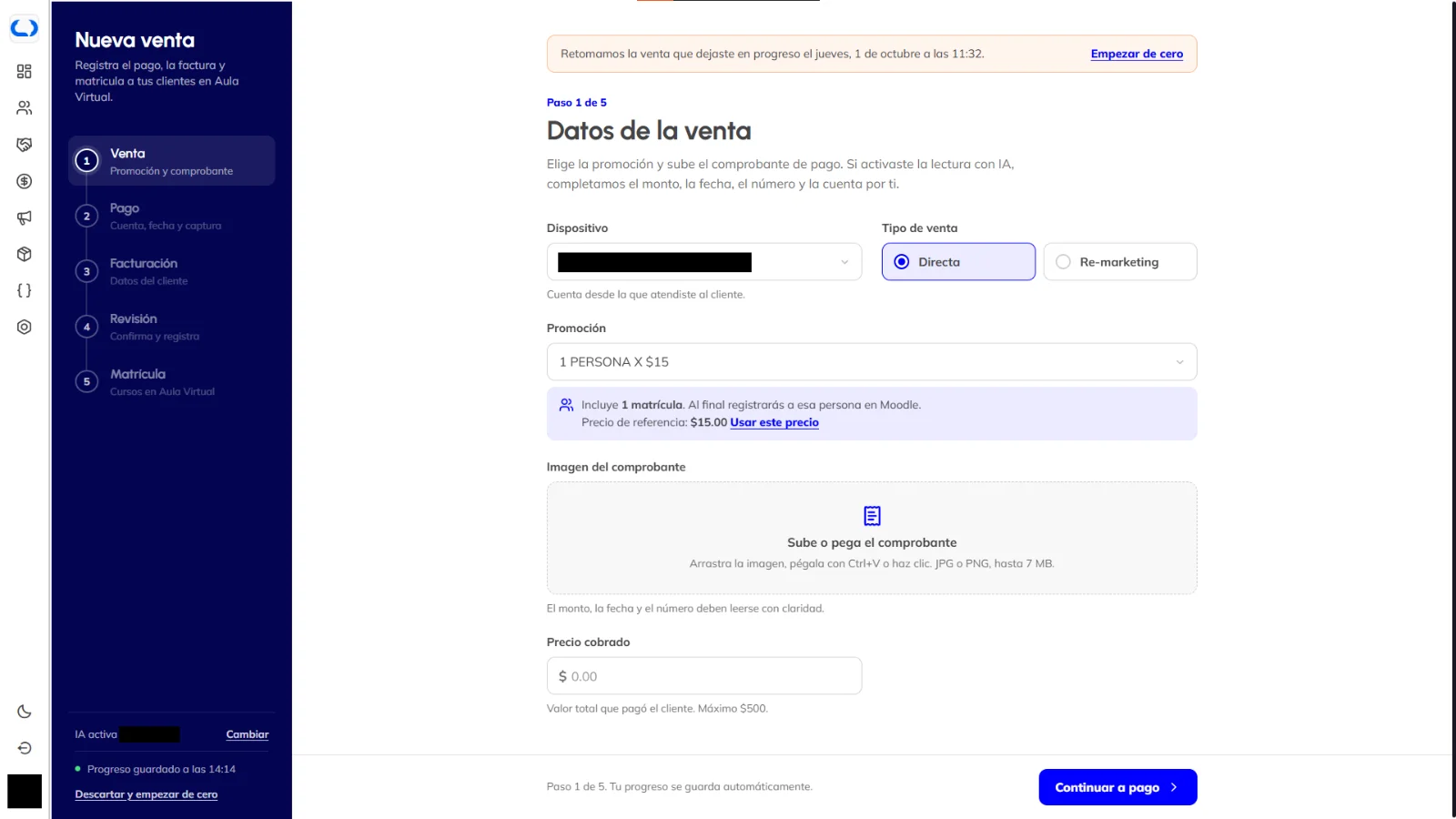Viewport: 1456px width, 819px height.
Task: Click the logout icon in the sidebar
Action: tap(25, 748)
